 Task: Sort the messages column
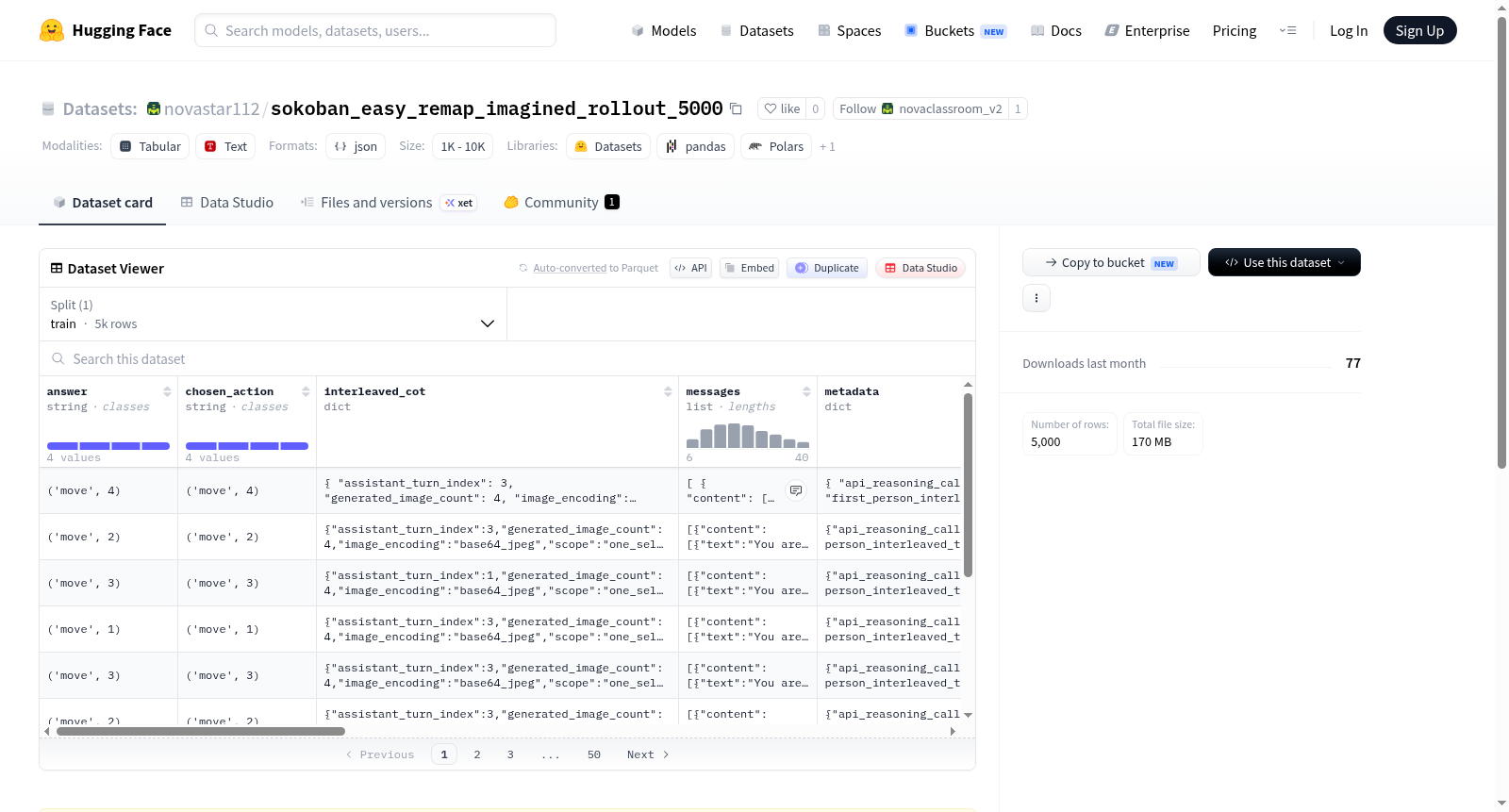click(x=806, y=391)
